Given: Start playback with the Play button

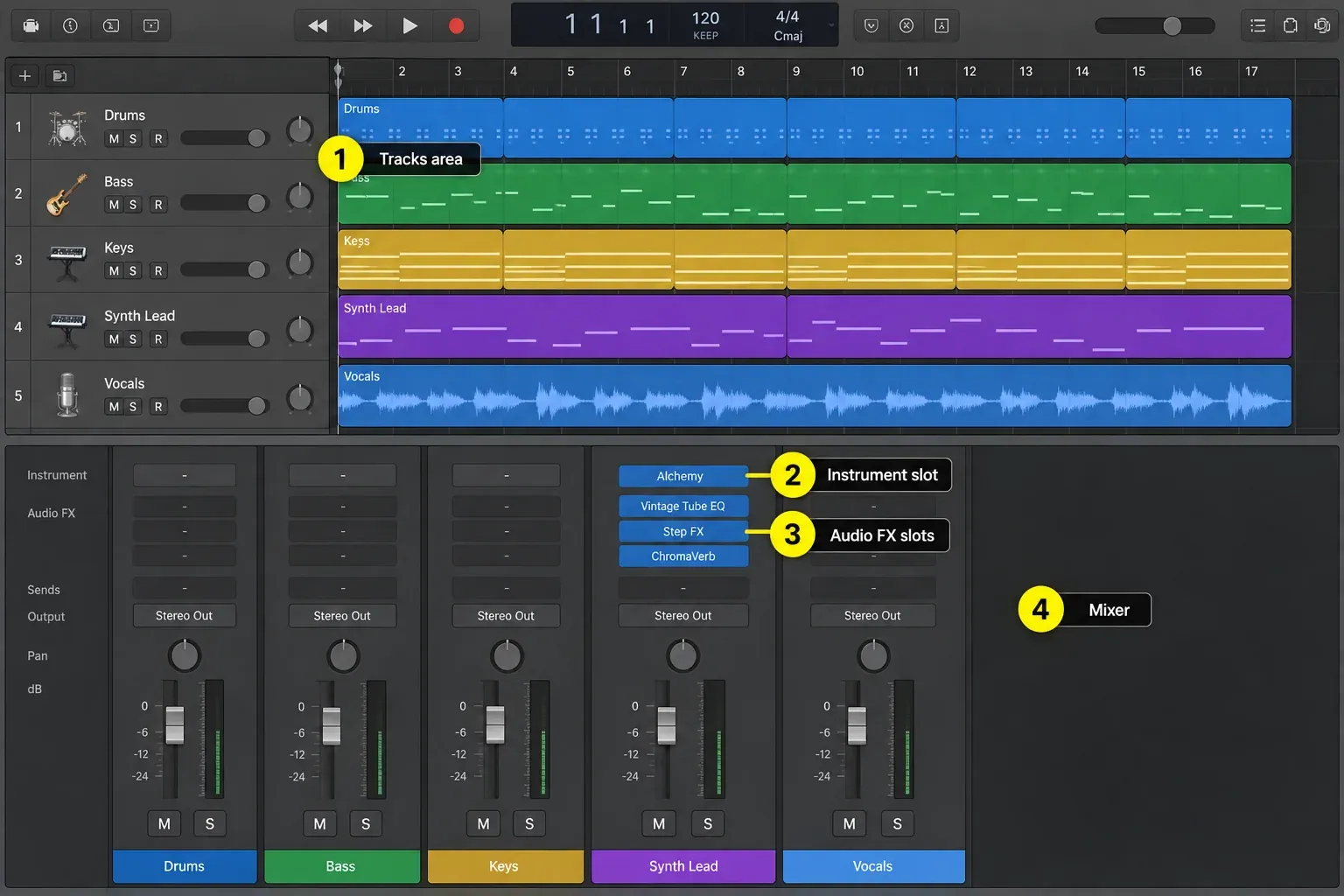Looking at the screenshot, I should (x=409, y=26).
